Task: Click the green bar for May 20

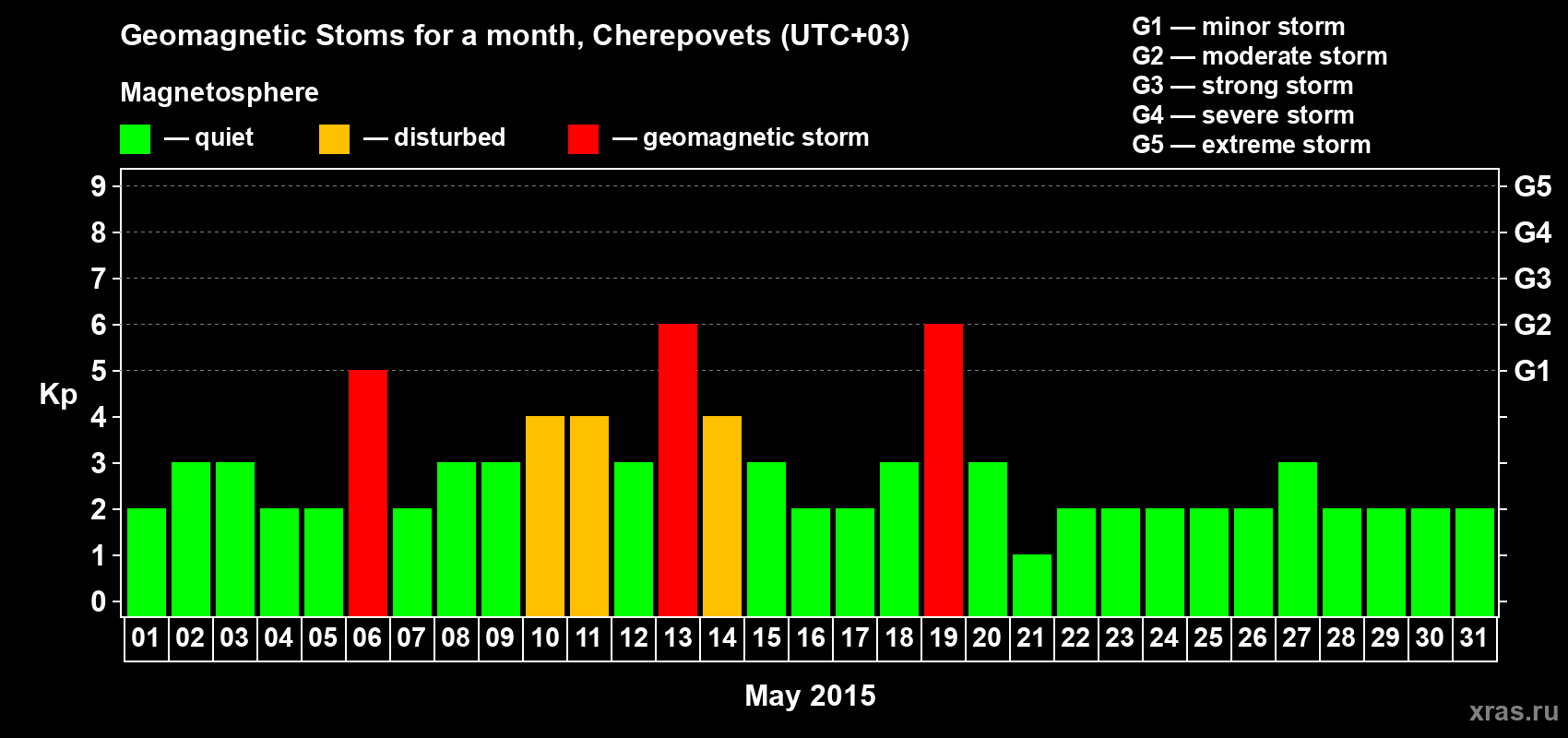Action: 988,539
